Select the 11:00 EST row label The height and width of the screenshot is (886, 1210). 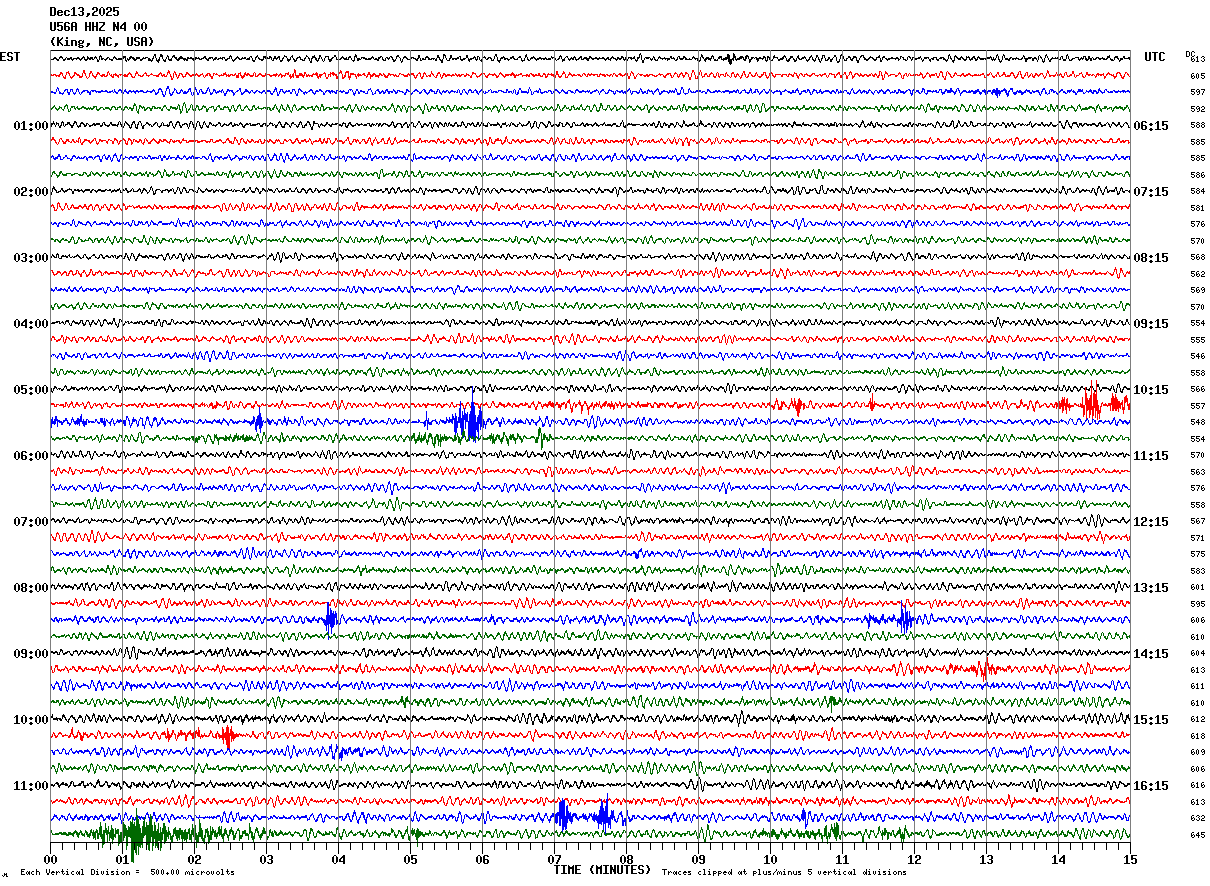click(31, 786)
